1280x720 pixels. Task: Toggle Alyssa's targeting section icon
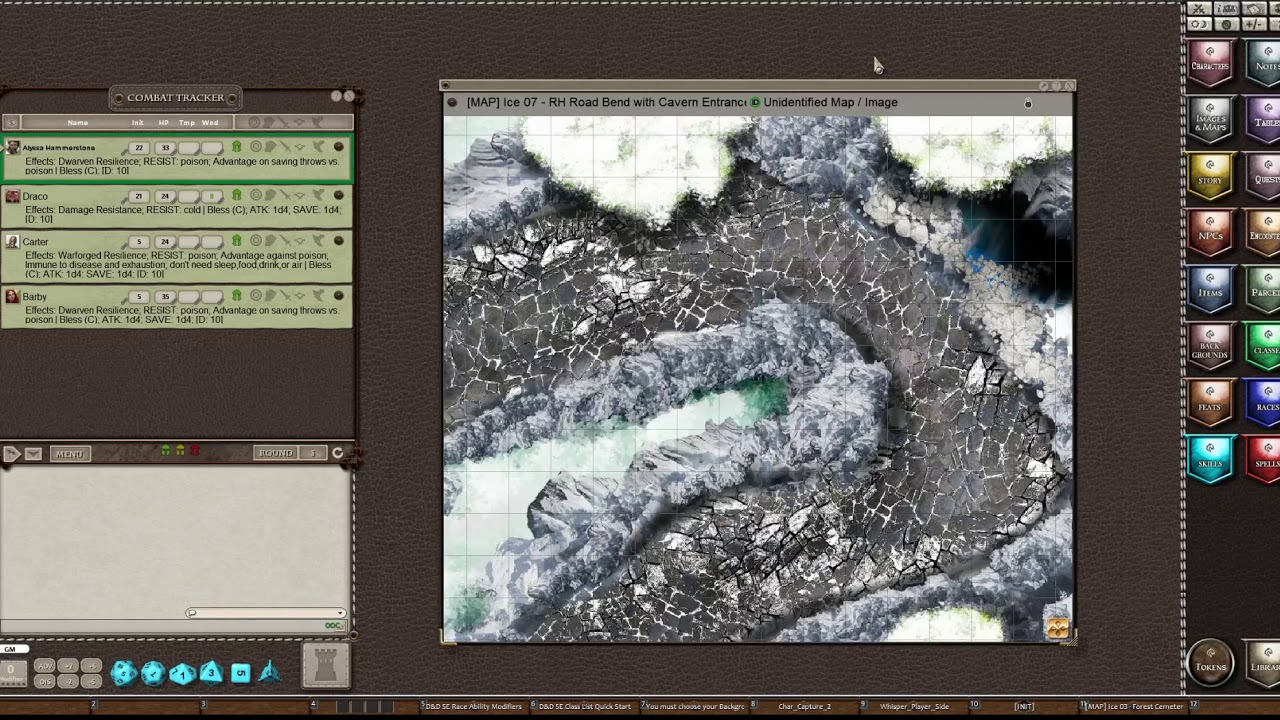(255, 146)
